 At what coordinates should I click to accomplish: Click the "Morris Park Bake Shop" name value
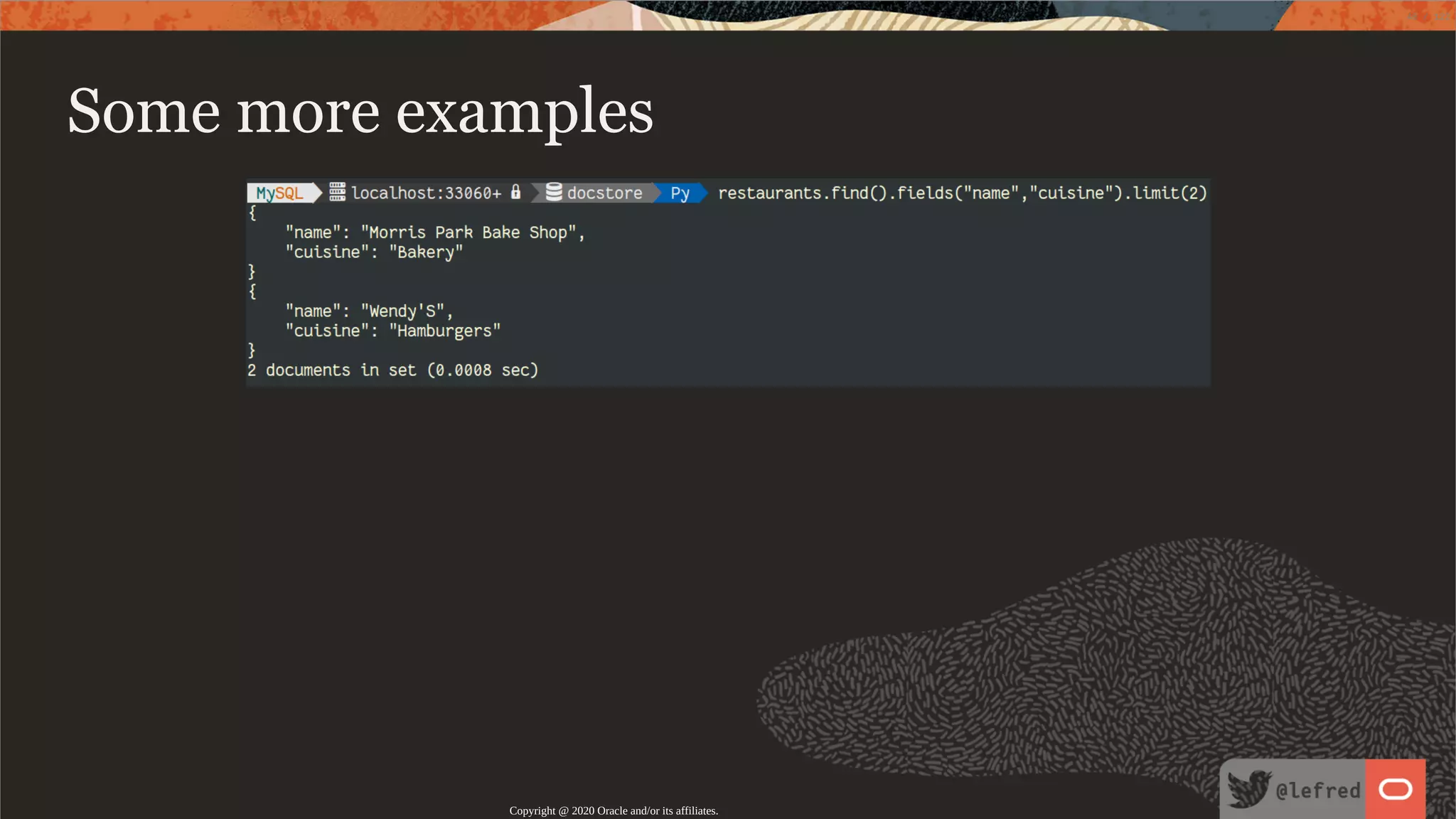click(468, 232)
